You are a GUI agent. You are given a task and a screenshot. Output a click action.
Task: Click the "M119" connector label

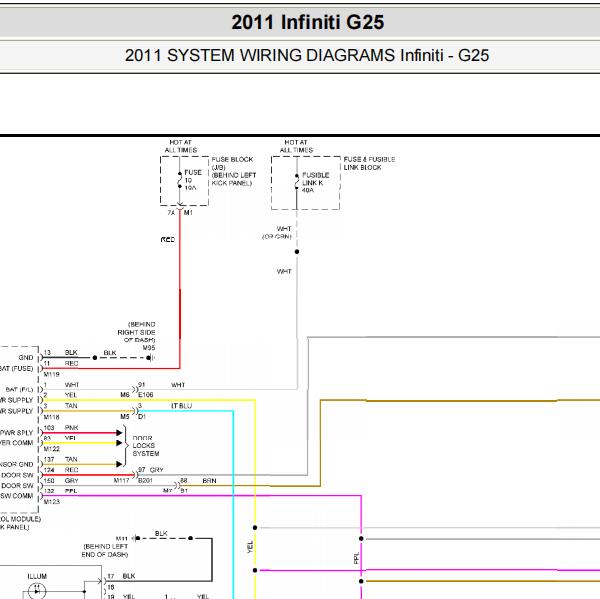click(51, 374)
